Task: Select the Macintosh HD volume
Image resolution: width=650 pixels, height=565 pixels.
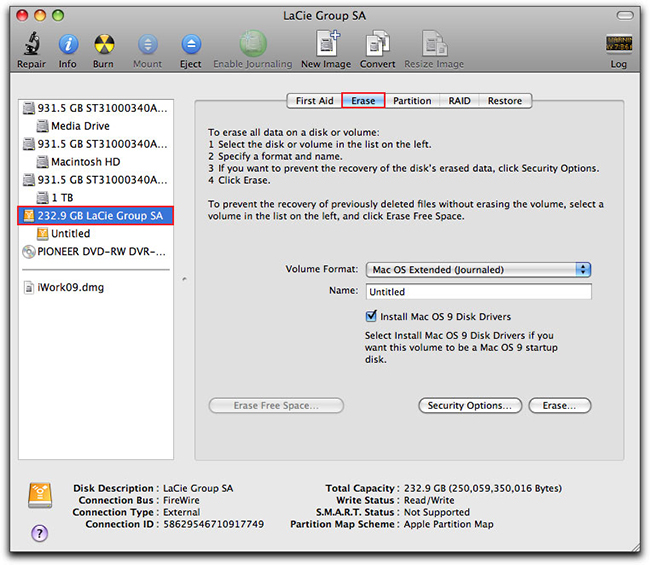Action: pyautogui.click(x=96, y=162)
